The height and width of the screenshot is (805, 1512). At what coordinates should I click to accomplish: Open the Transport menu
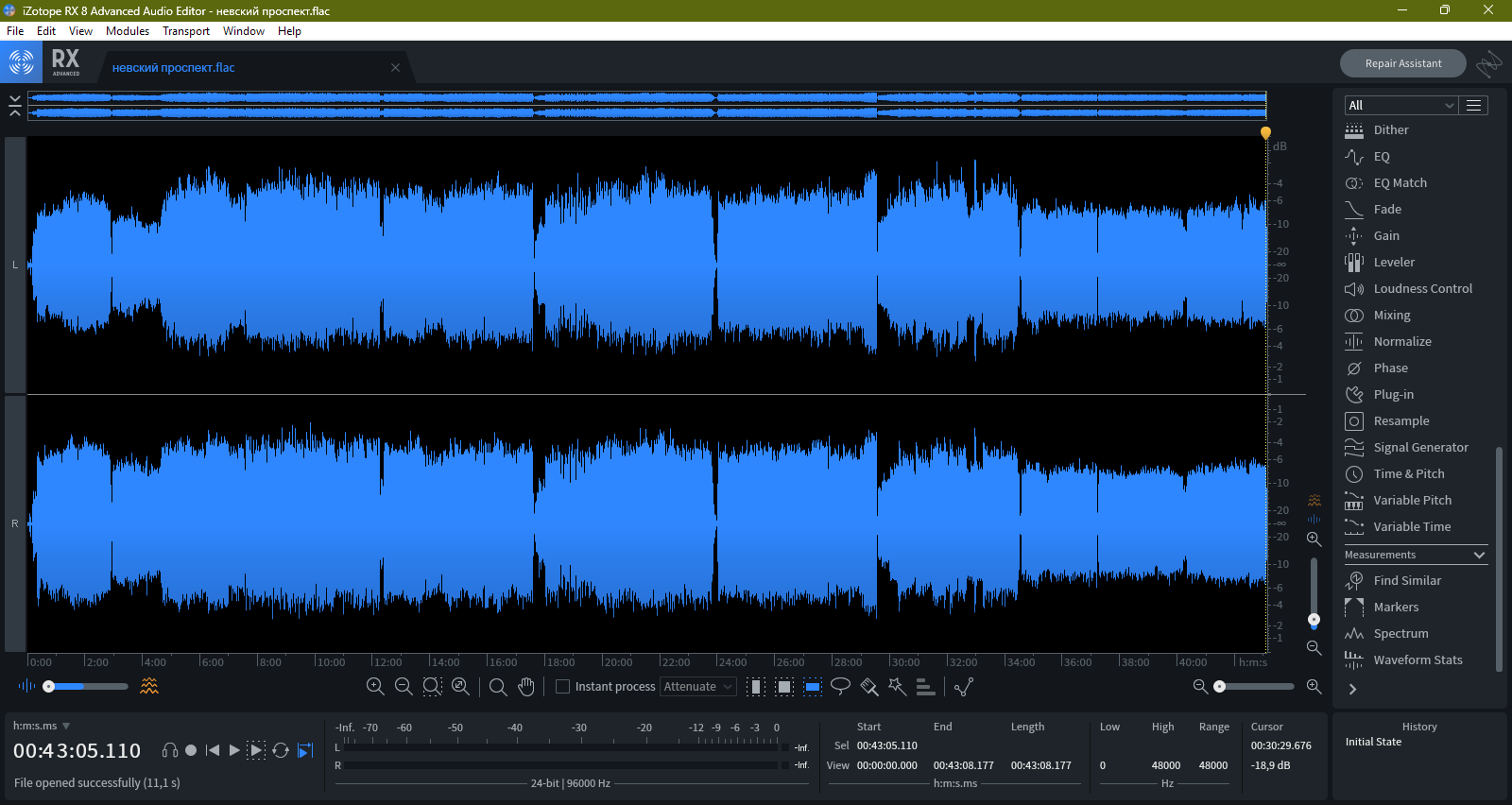pyautogui.click(x=186, y=31)
